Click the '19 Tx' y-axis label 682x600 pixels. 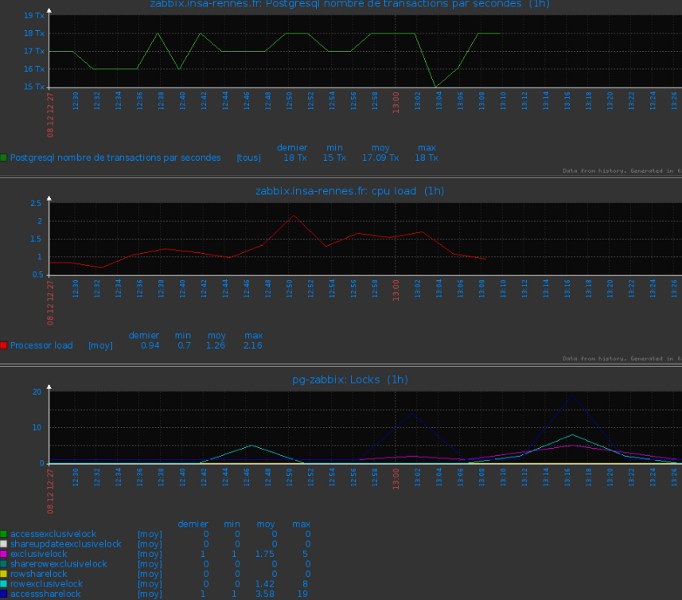click(34, 15)
